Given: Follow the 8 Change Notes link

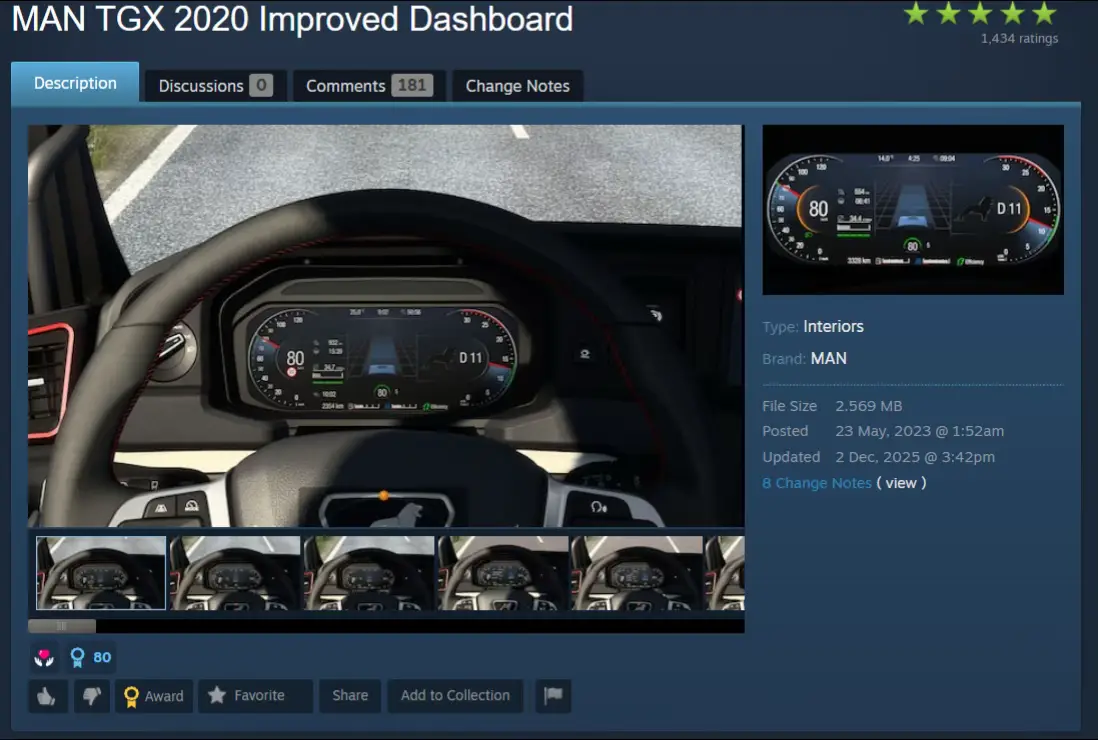Looking at the screenshot, I should point(816,483).
